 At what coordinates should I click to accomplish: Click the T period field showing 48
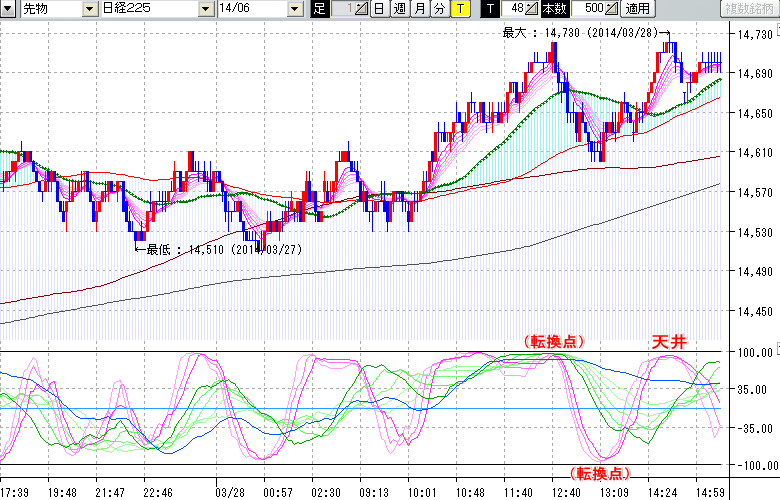pyautogui.click(x=518, y=9)
